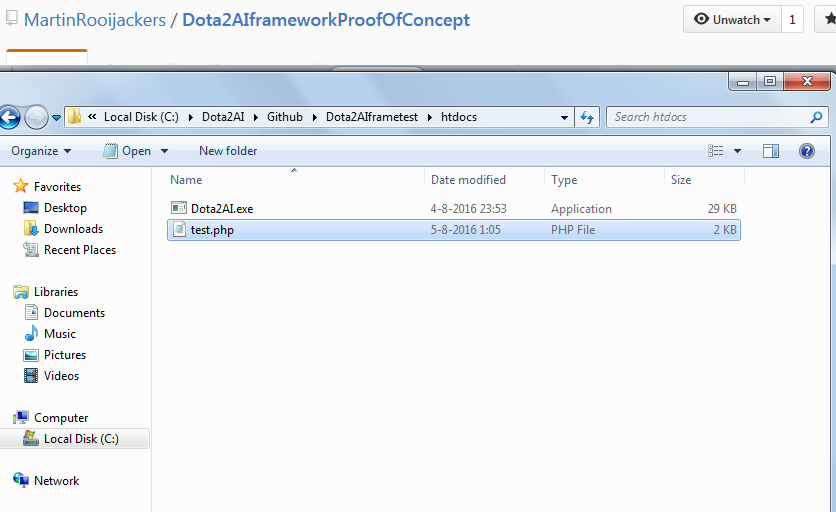
Task: Click New folder in toolbar
Action: (x=228, y=151)
